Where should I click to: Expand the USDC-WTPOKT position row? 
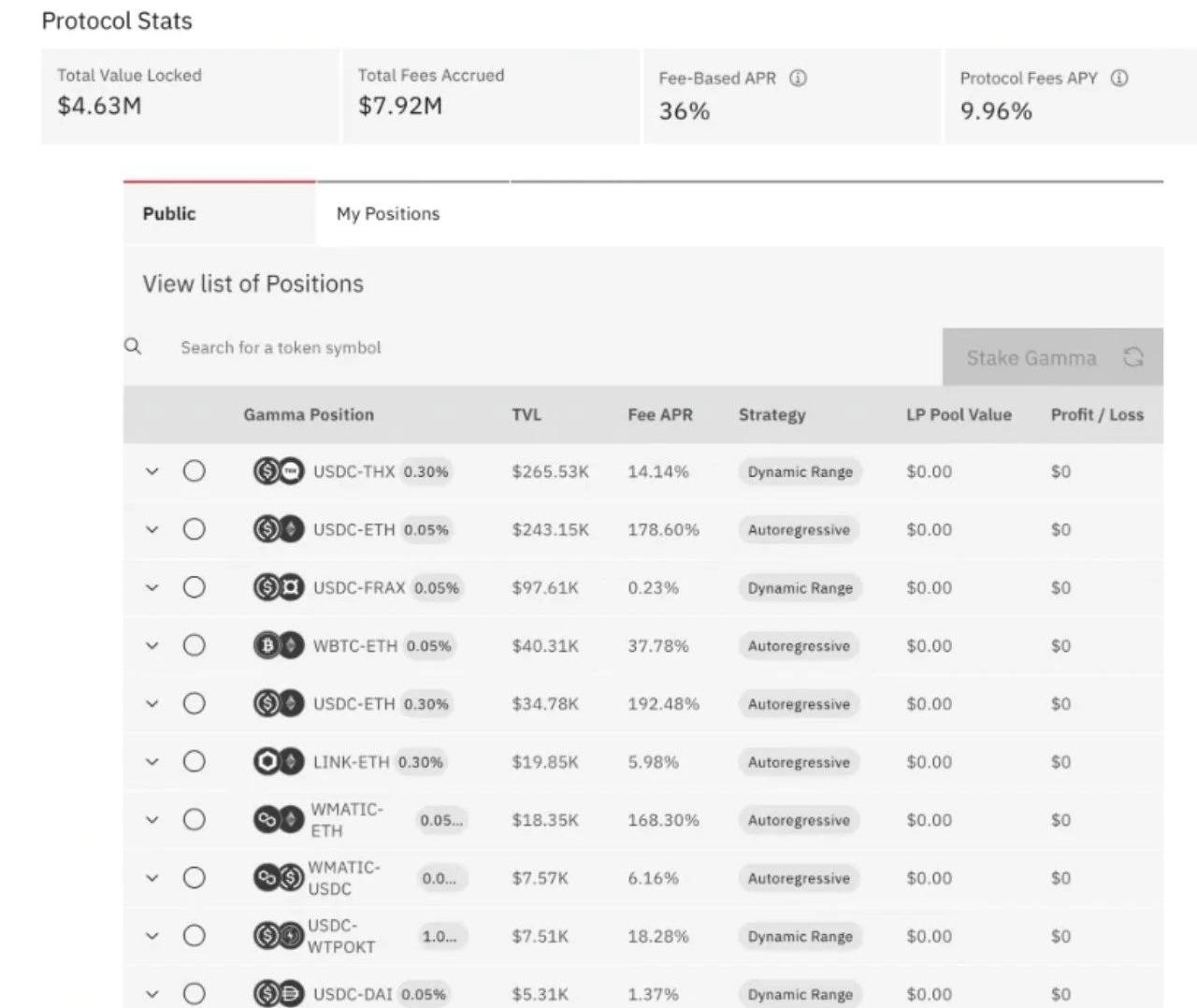pyautogui.click(x=152, y=936)
